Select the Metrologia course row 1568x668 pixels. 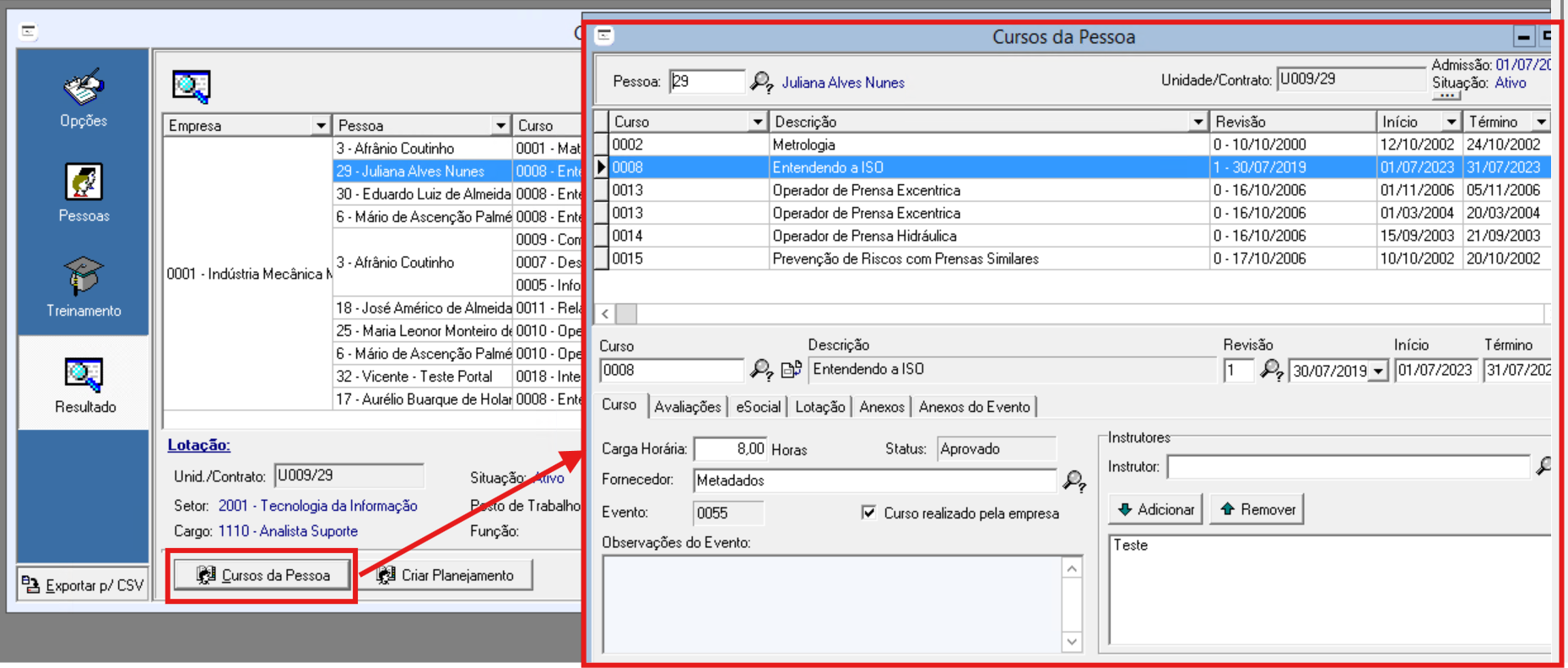coord(903,145)
